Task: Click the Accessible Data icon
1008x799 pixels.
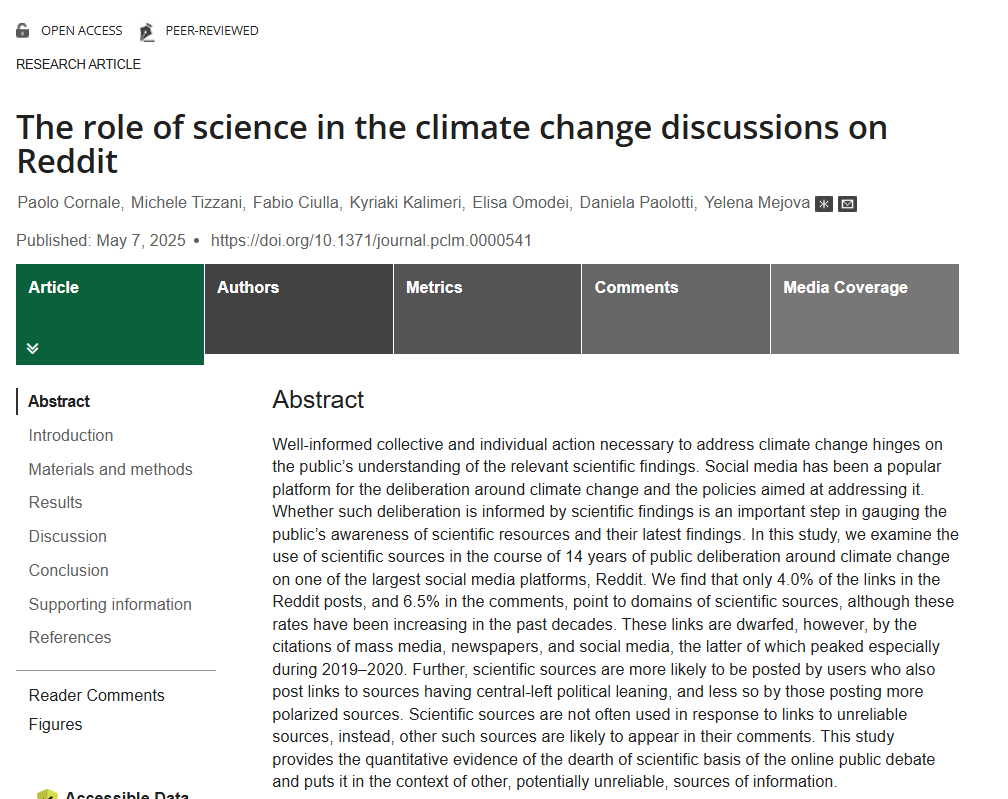Action: pyautogui.click(x=48, y=795)
